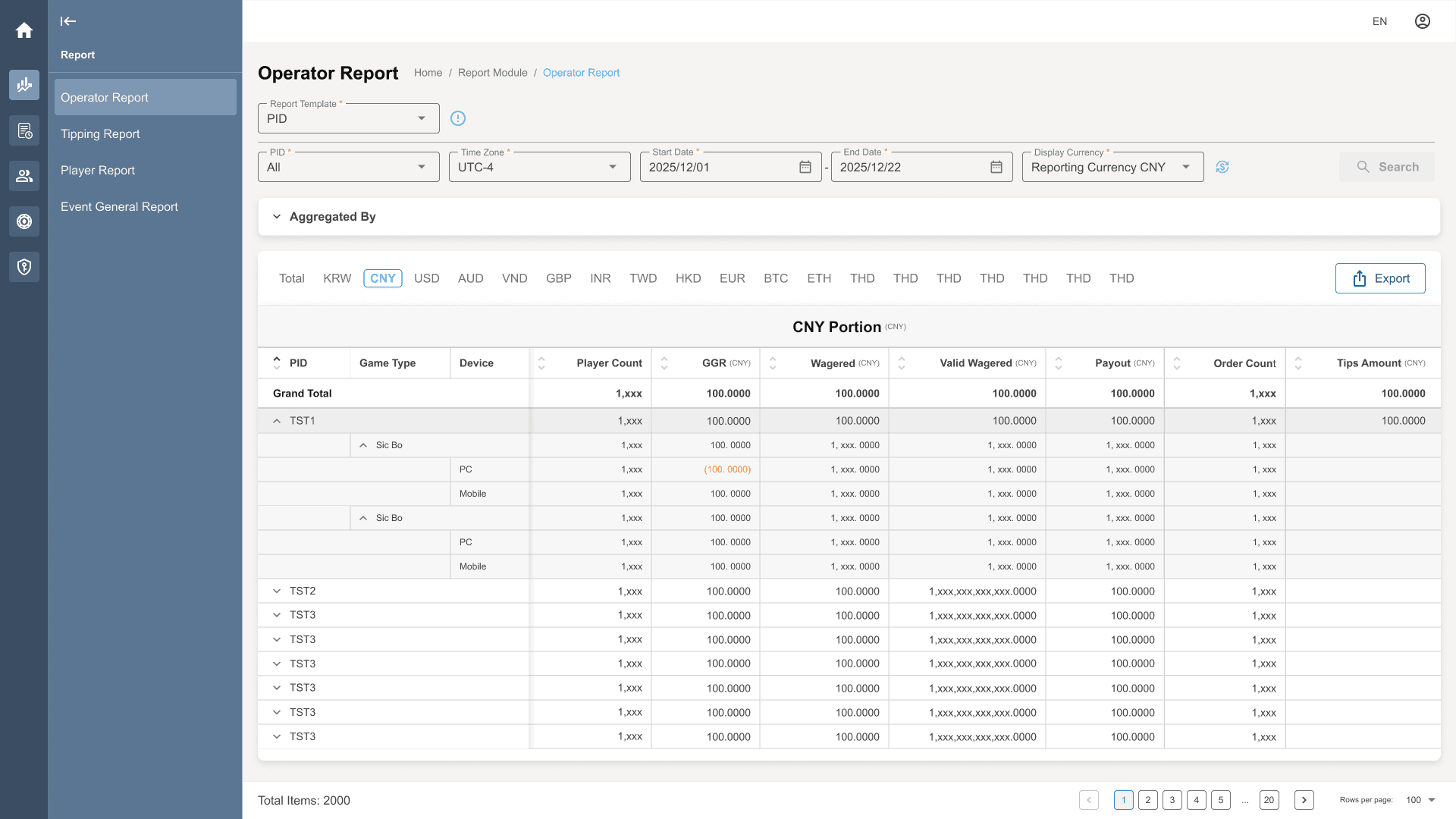
Task: Switch to the KRW currency tab
Action: coord(337,278)
